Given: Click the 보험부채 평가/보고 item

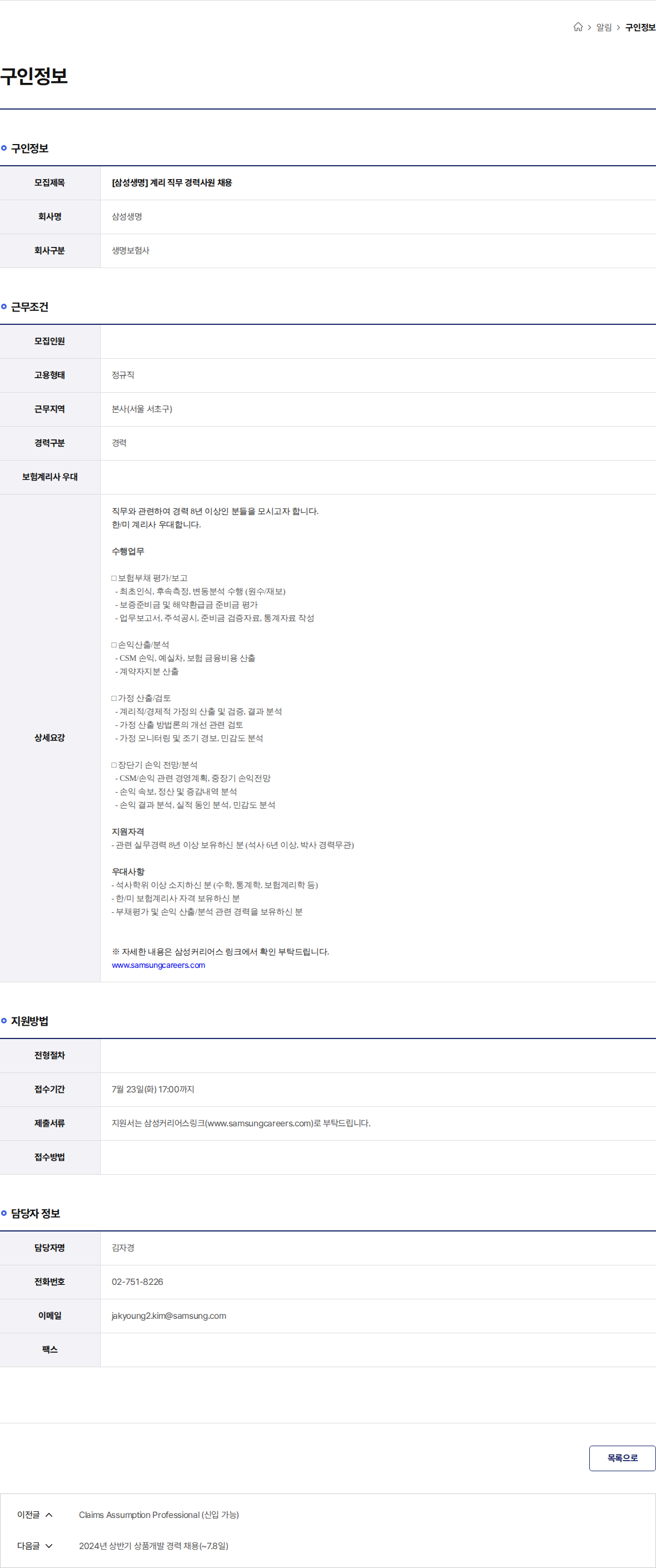Looking at the screenshot, I should point(150,578).
